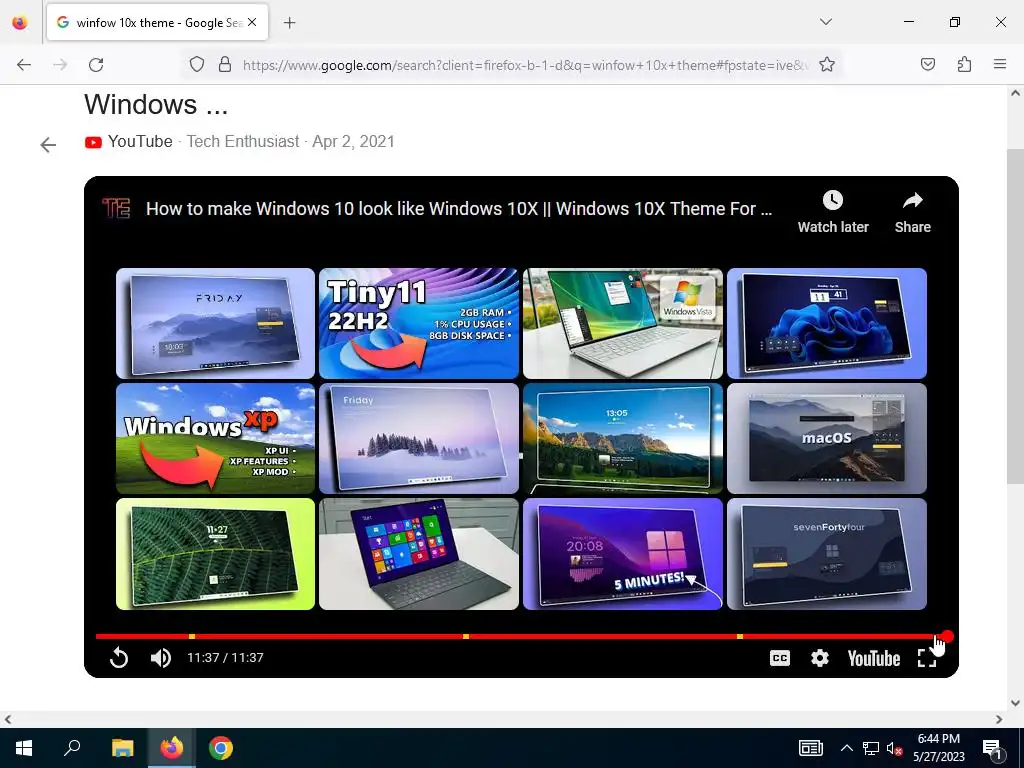The height and width of the screenshot is (768, 1024).
Task: Open a new tab with plus button
Action: pos(290,23)
